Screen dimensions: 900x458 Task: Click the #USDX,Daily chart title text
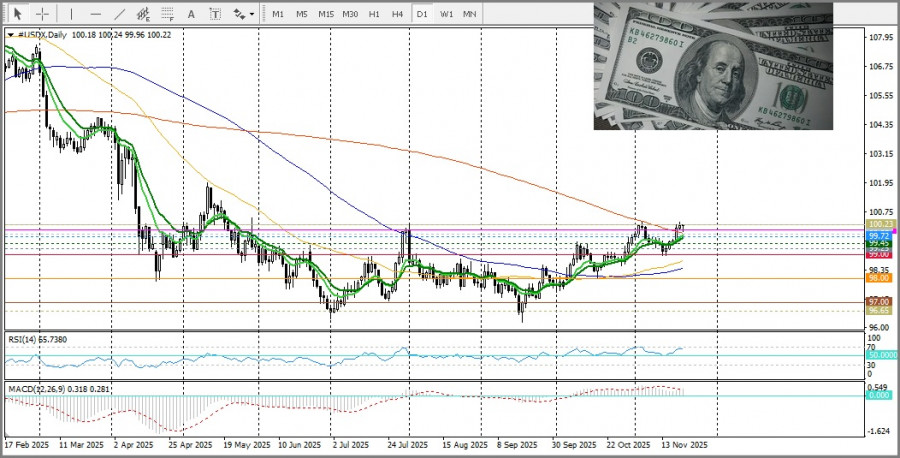42,35
